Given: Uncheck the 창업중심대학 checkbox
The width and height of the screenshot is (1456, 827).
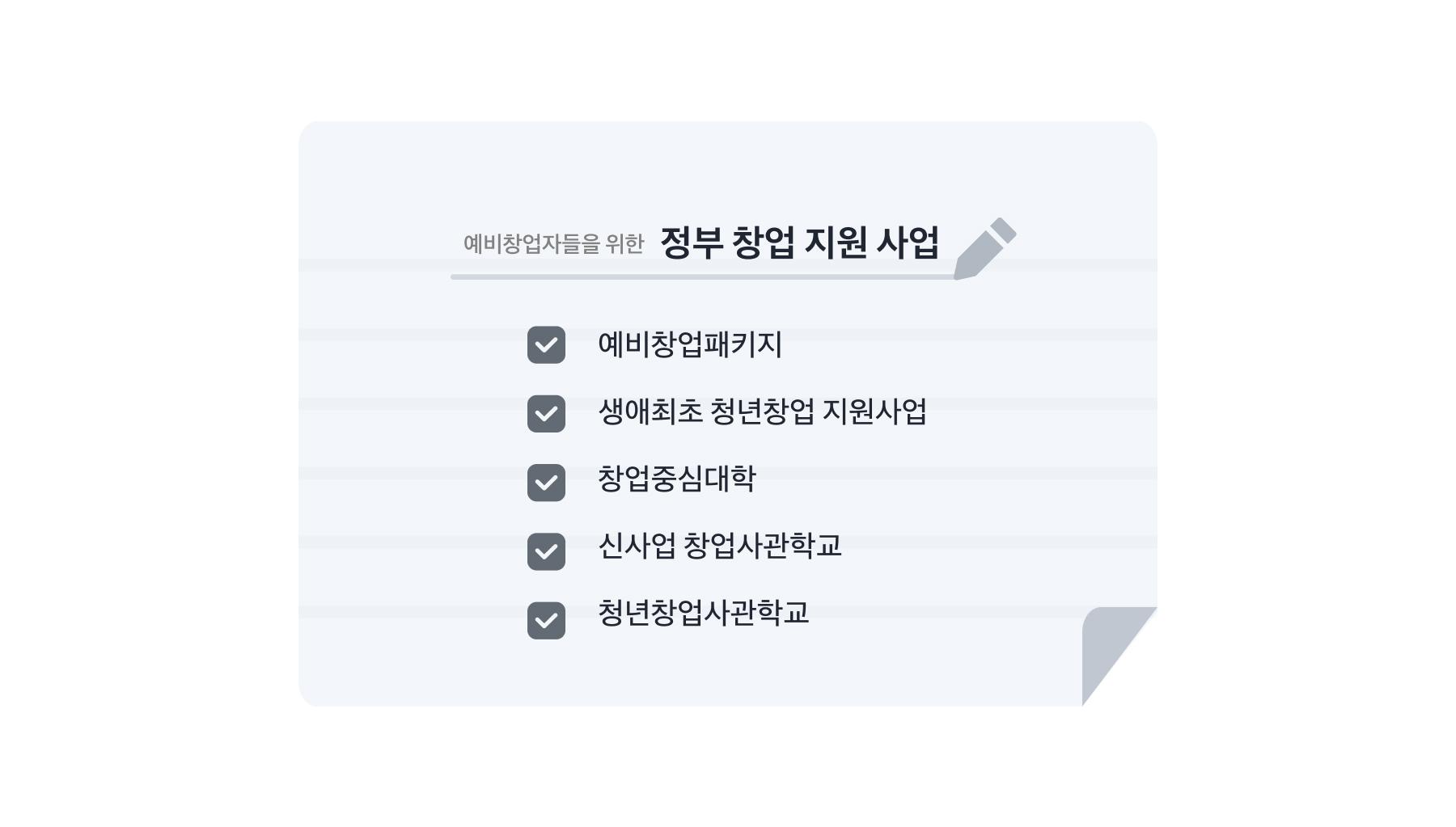Looking at the screenshot, I should 546,483.
